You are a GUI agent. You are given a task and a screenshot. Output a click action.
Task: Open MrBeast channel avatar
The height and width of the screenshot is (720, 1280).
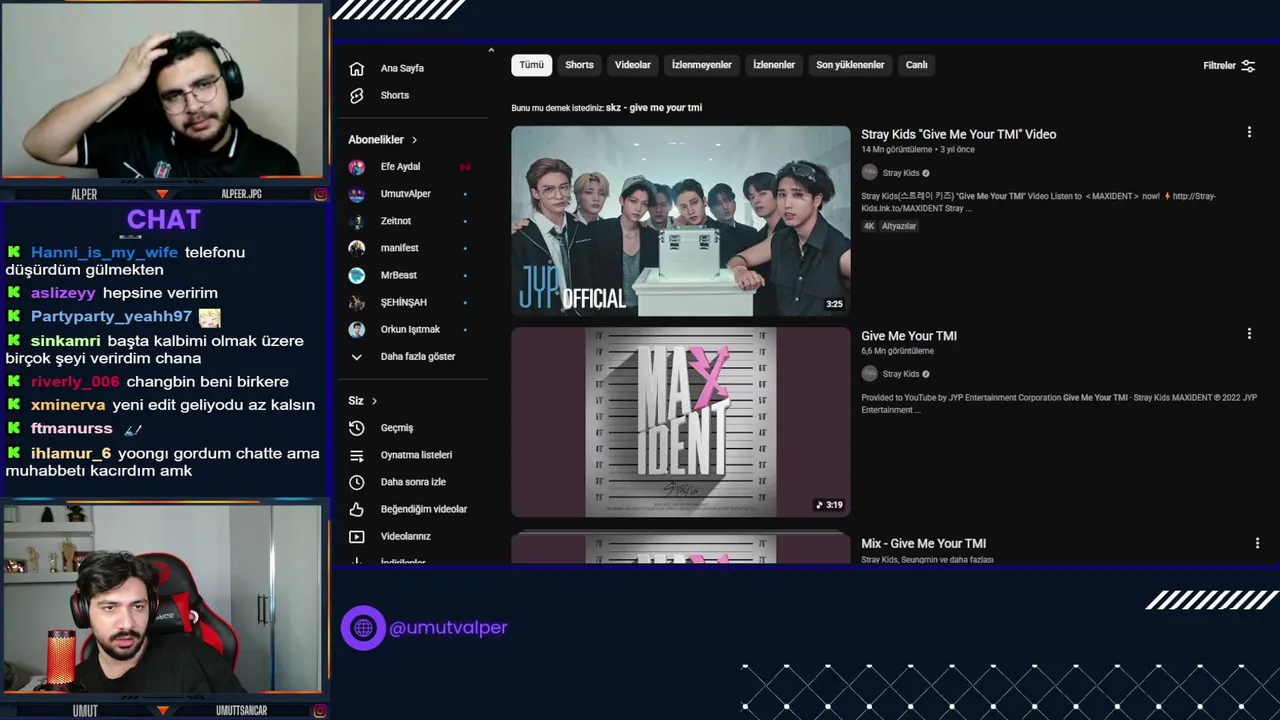point(357,275)
